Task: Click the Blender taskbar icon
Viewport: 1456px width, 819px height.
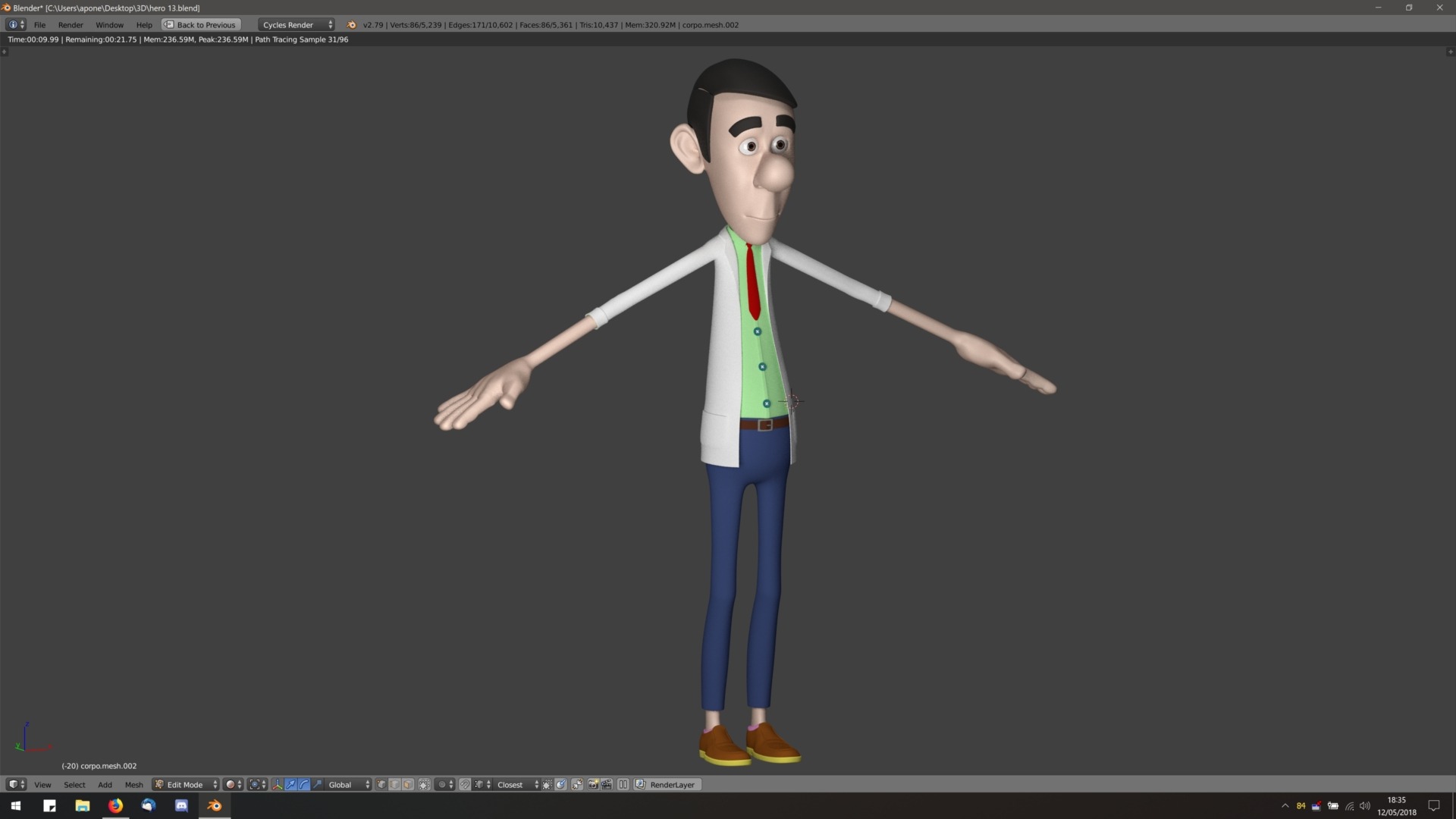Action: [215, 805]
